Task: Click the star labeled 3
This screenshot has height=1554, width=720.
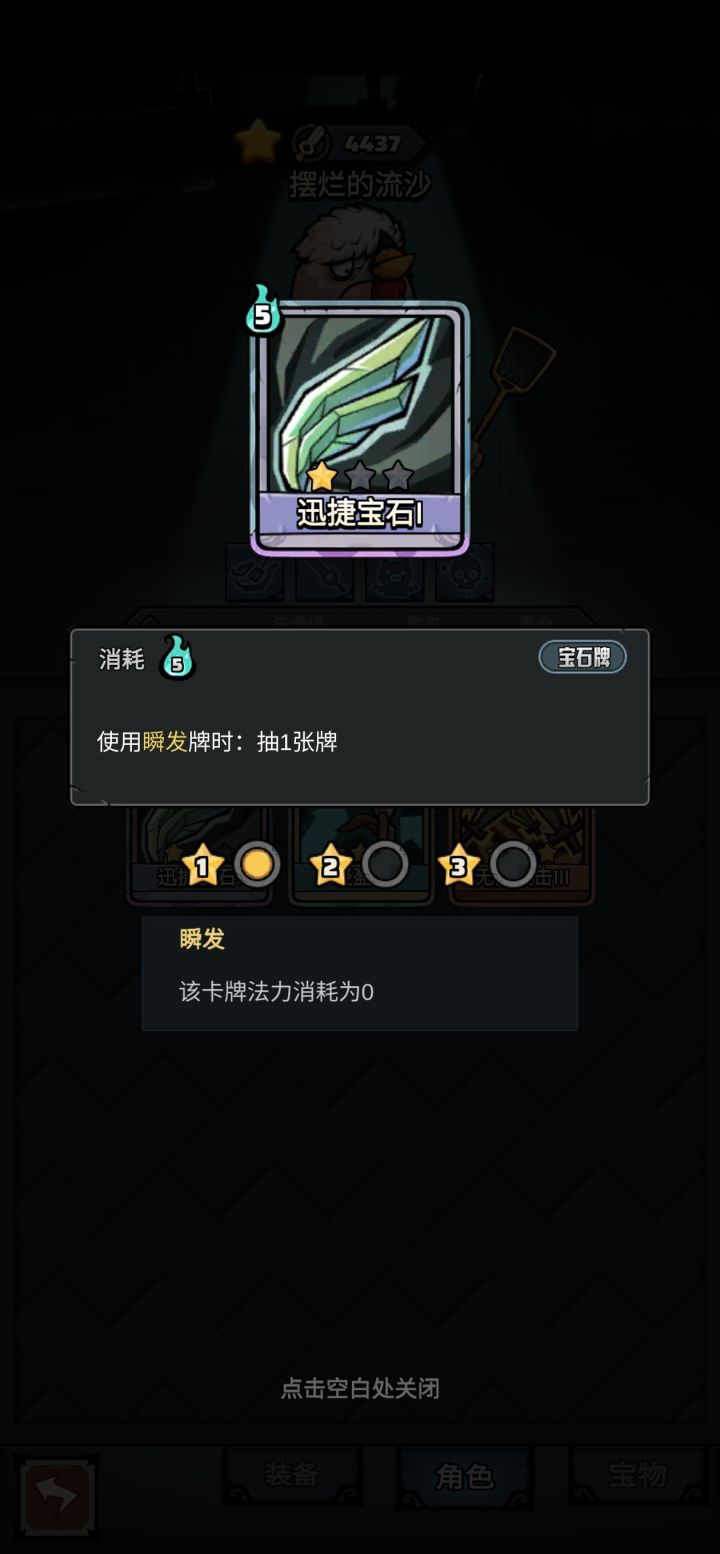Action: point(458,866)
